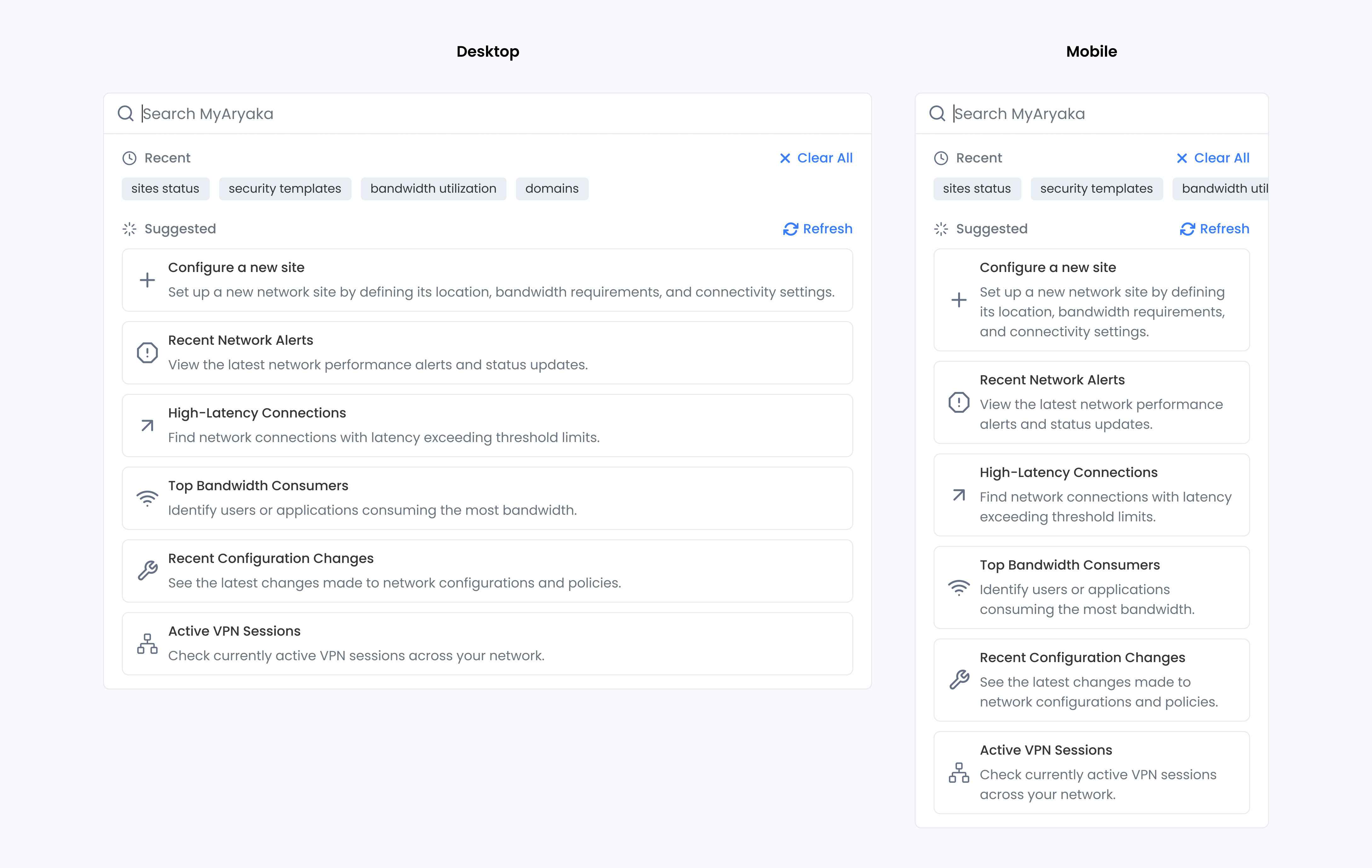
Task: Select the sites status recent search chip
Action: [165, 189]
